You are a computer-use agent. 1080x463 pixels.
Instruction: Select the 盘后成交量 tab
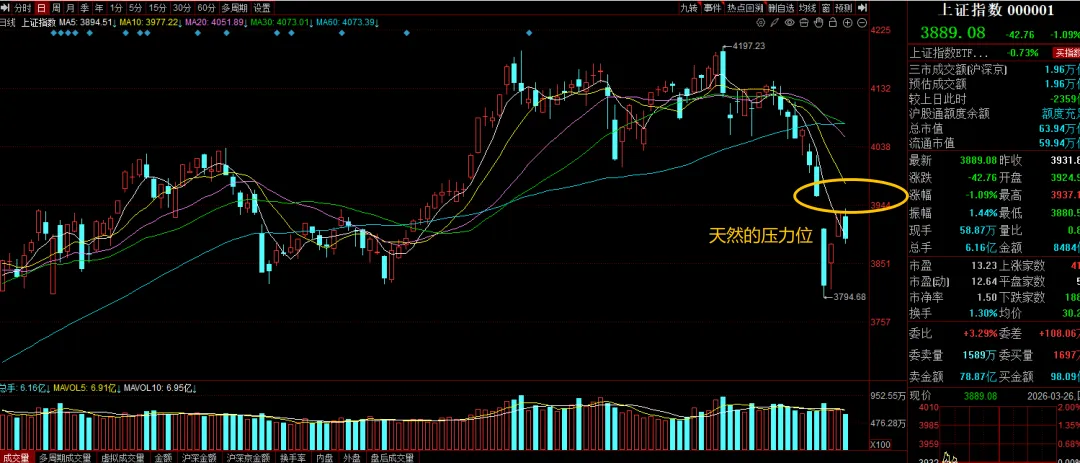pyautogui.click(x=391, y=457)
